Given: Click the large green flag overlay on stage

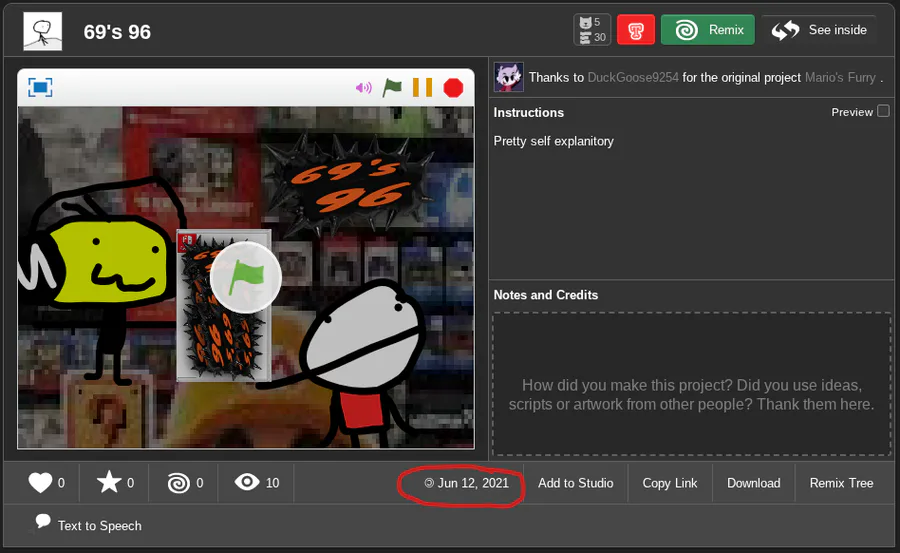Looking at the screenshot, I should coord(246,277).
